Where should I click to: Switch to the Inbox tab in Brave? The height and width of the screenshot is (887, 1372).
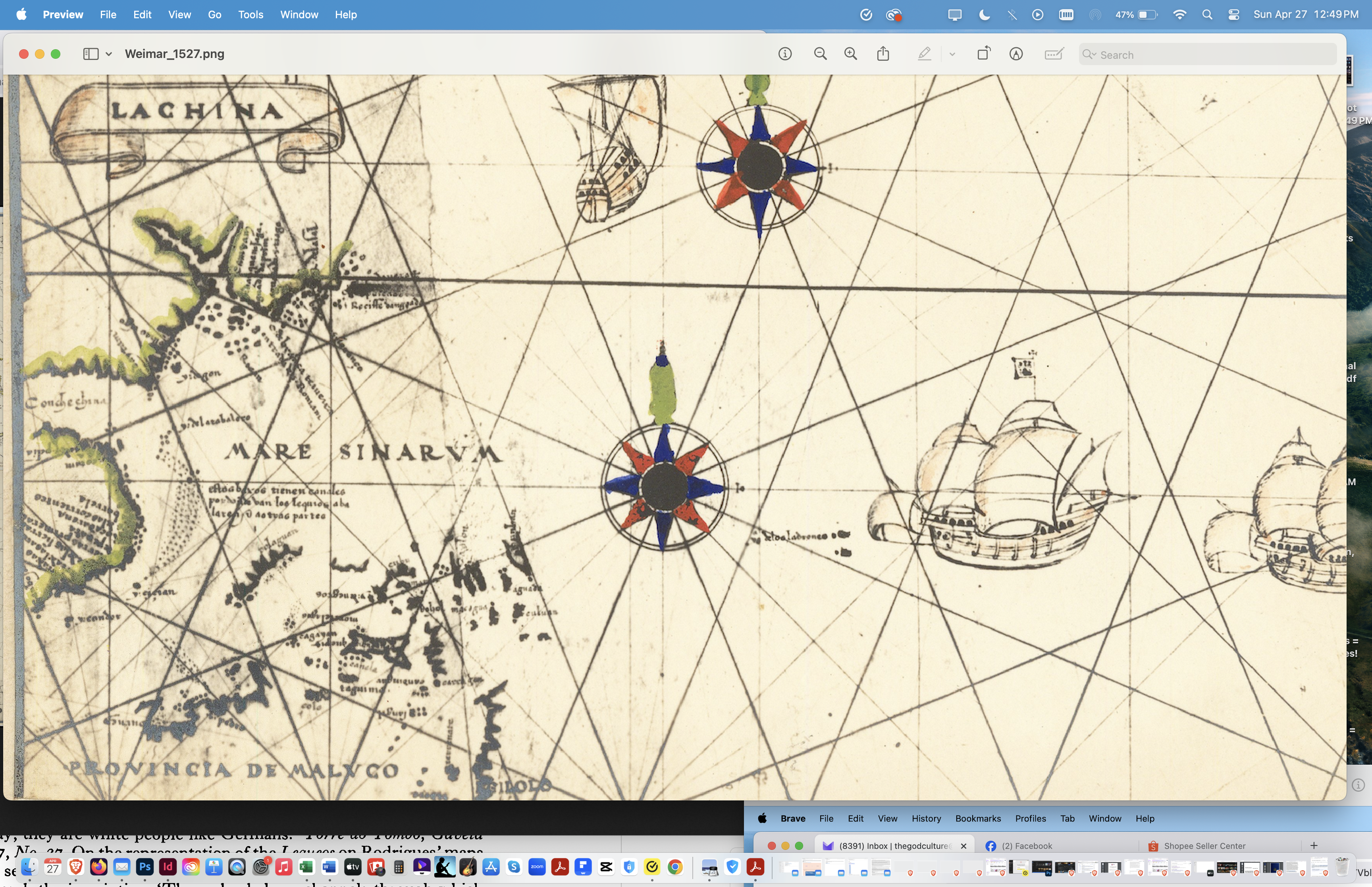894,846
